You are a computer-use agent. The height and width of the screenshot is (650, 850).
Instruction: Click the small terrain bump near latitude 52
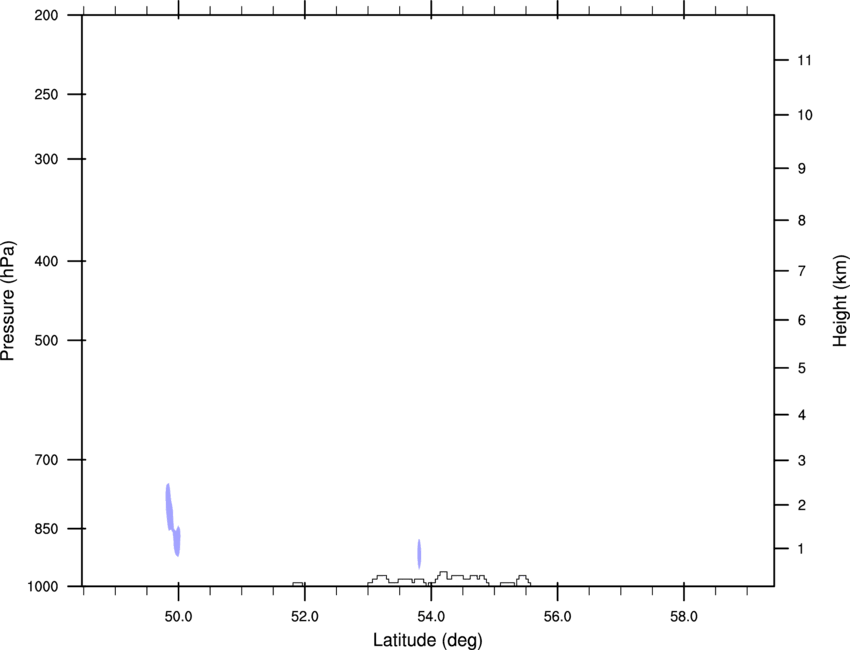click(x=298, y=584)
